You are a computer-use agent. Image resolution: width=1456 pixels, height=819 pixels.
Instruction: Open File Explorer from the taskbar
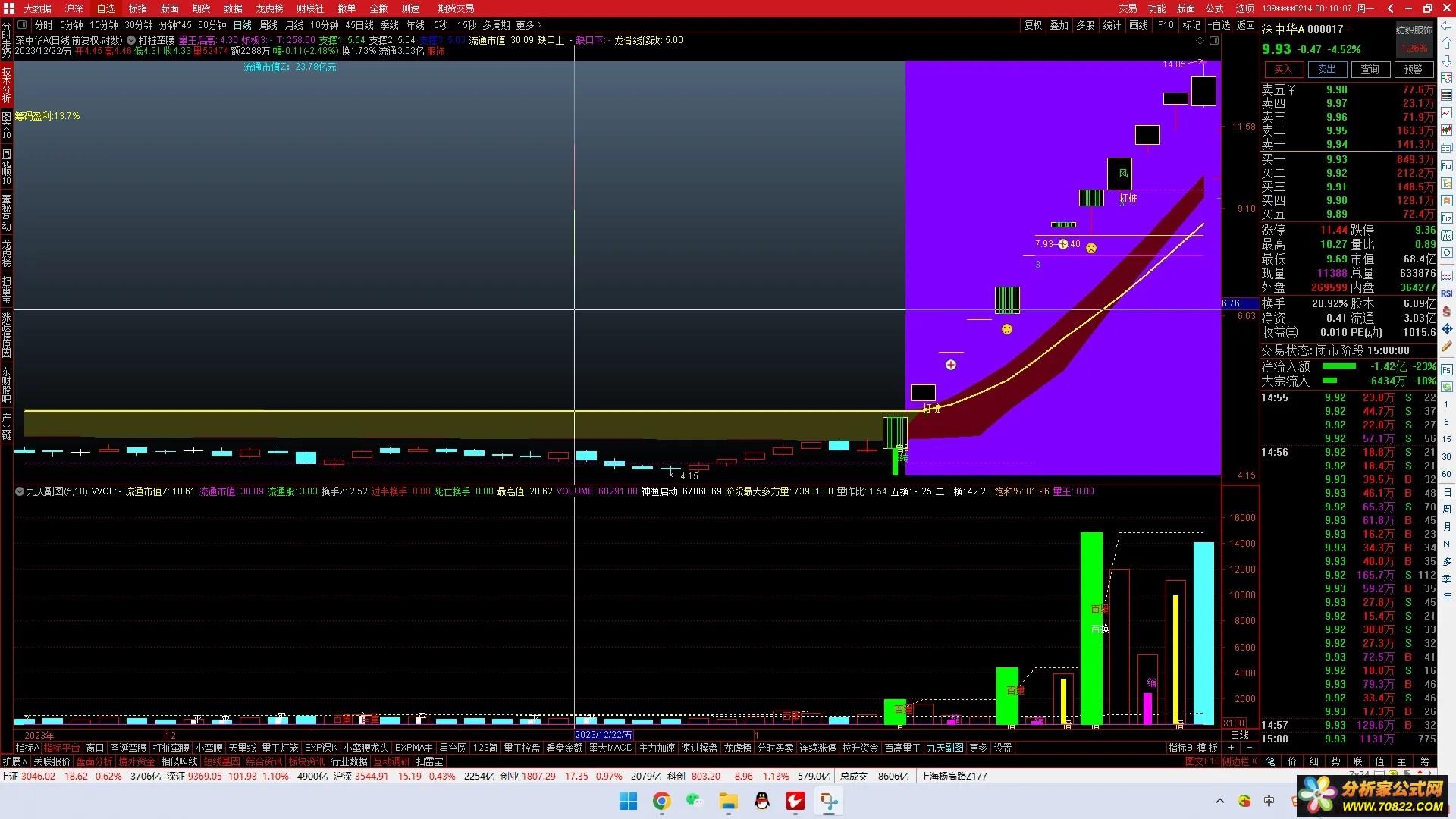[728, 801]
